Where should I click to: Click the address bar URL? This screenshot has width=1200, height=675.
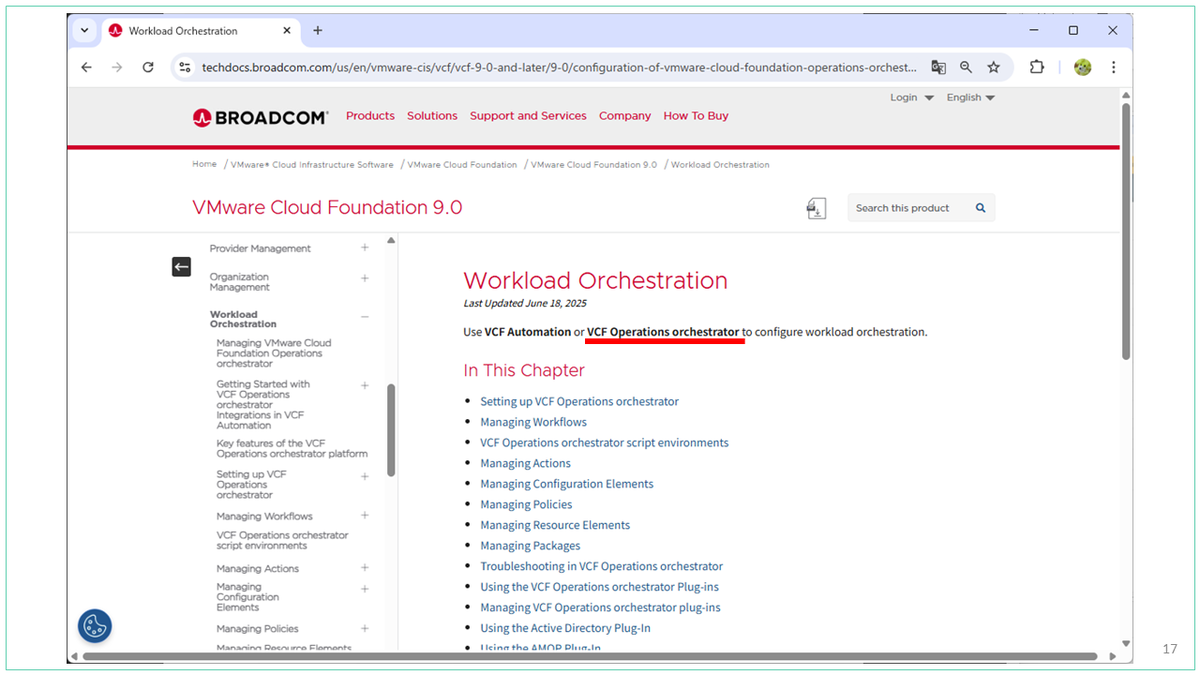pos(558,67)
